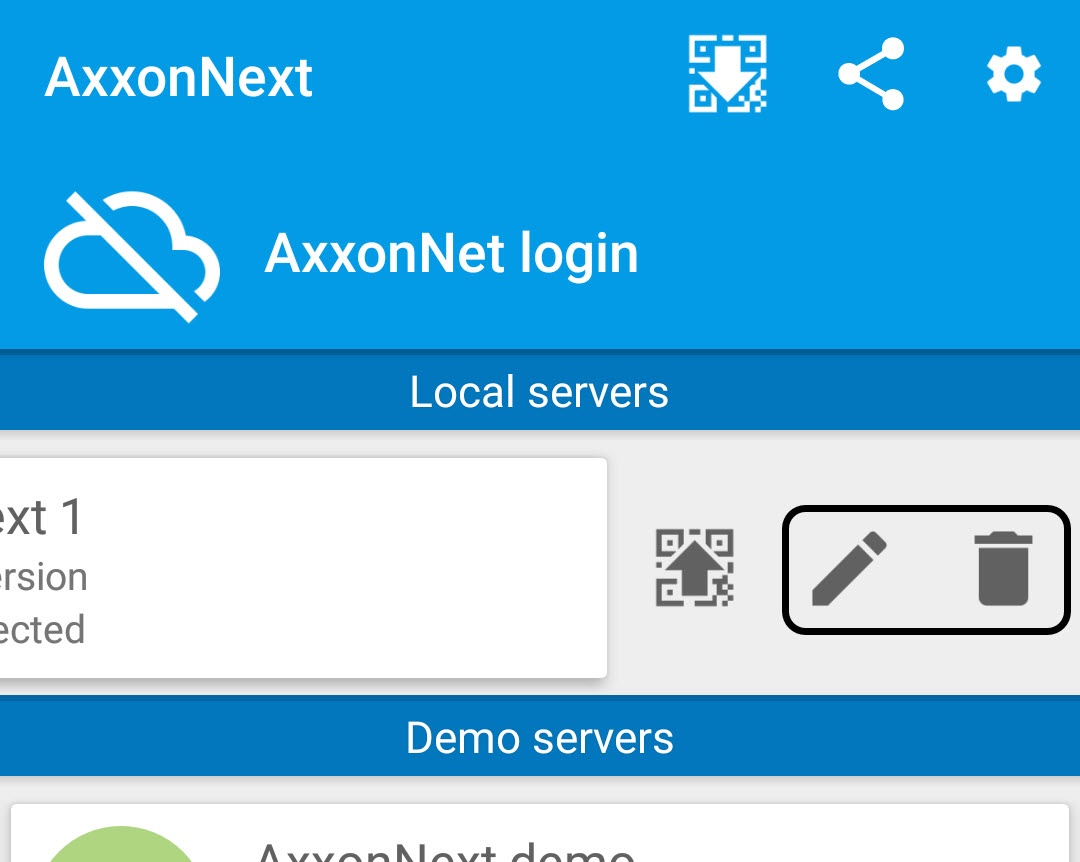
Task: Select the local server card ending 'xt 1'
Action: (303, 568)
